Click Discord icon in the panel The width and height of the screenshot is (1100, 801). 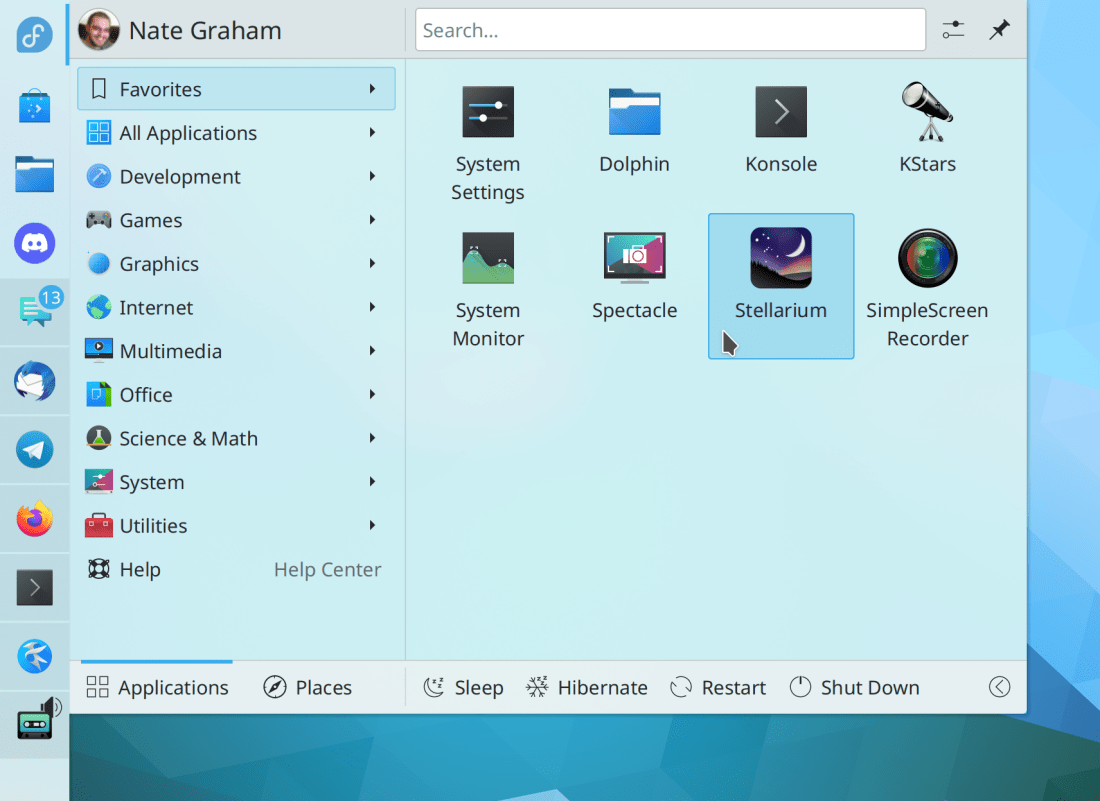pyautogui.click(x=35, y=243)
